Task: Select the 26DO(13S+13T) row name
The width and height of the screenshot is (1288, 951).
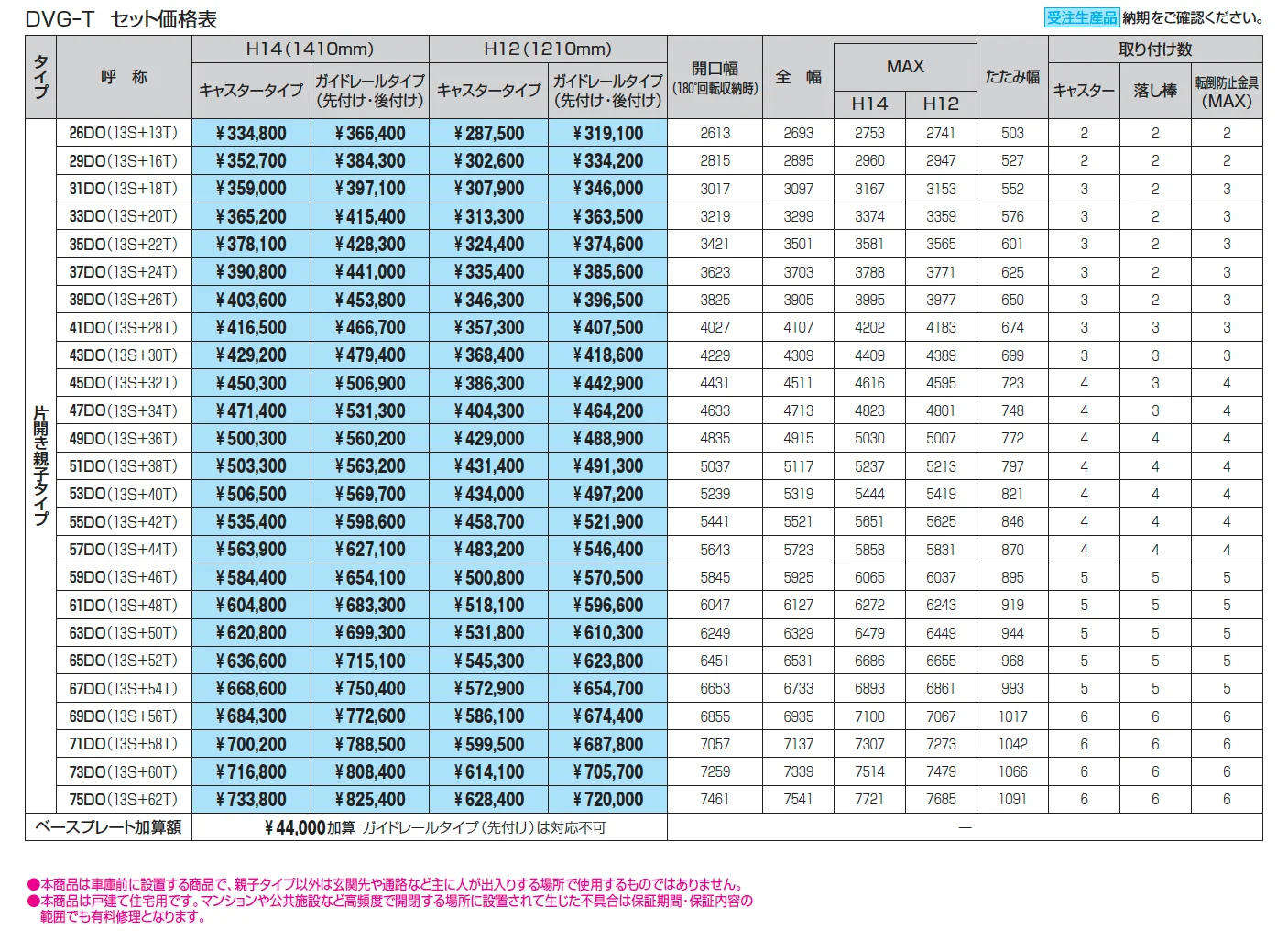Action: [x=124, y=133]
